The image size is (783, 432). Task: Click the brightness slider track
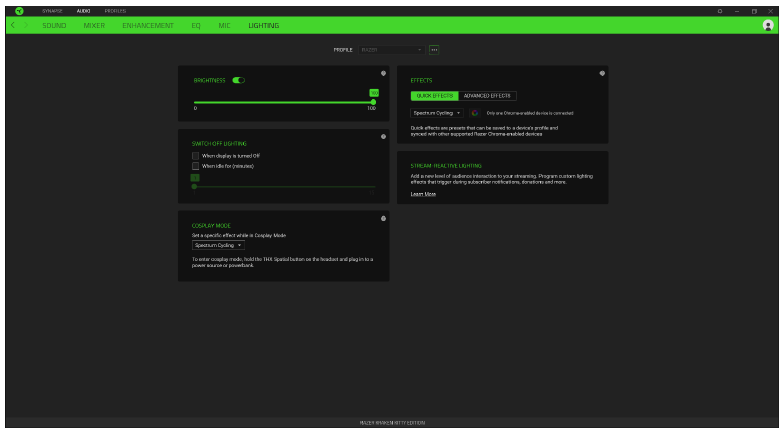pyautogui.click(x=284, y=102)
